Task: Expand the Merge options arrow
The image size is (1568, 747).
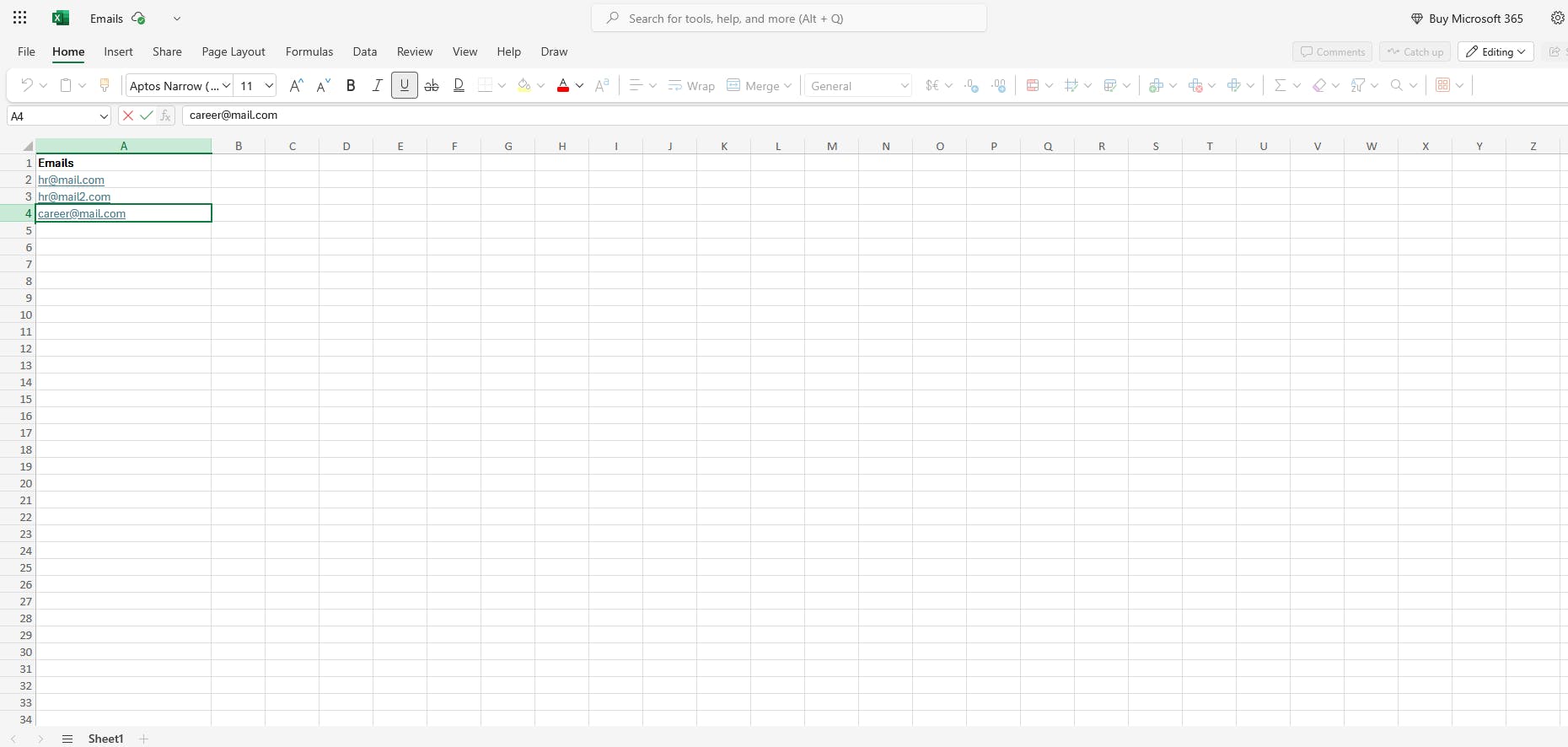Action: pyautogui.click(x=788, y=85)
